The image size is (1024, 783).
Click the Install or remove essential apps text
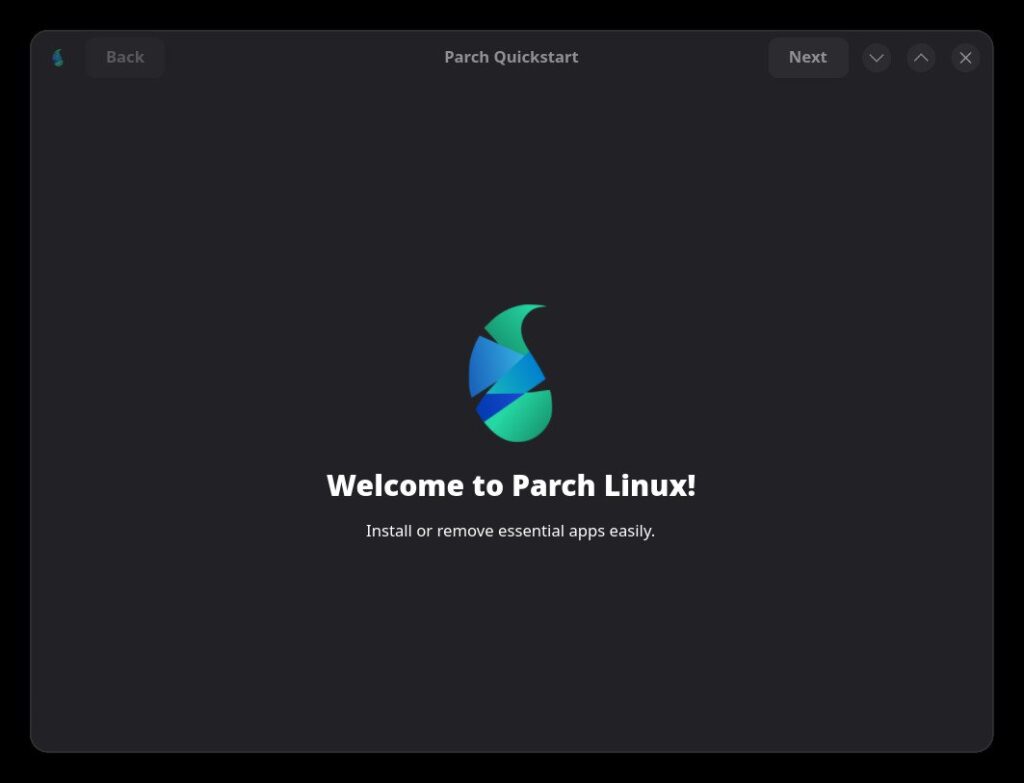pos(510,531)
